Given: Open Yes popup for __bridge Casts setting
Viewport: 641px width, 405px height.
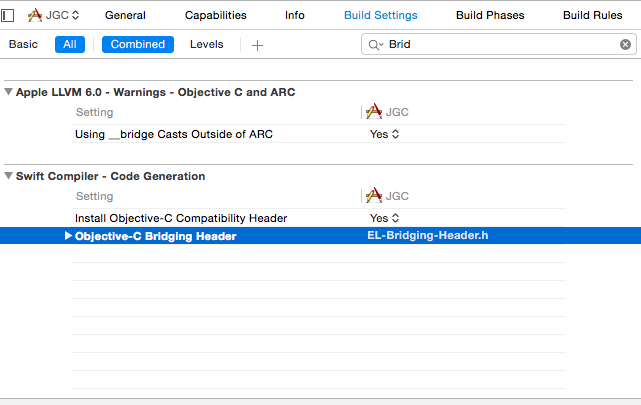Looking at the screenshot, I should coord(384,134).
